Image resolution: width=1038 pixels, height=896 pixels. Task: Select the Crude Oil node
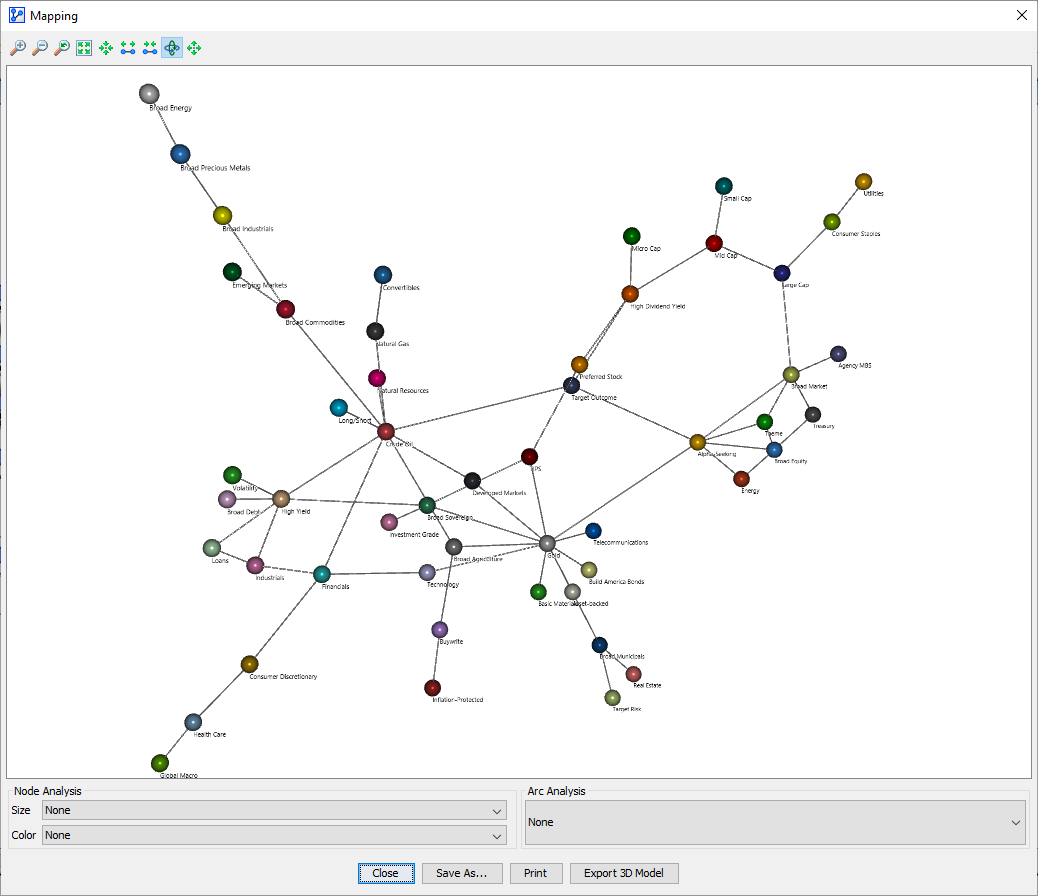386,431
